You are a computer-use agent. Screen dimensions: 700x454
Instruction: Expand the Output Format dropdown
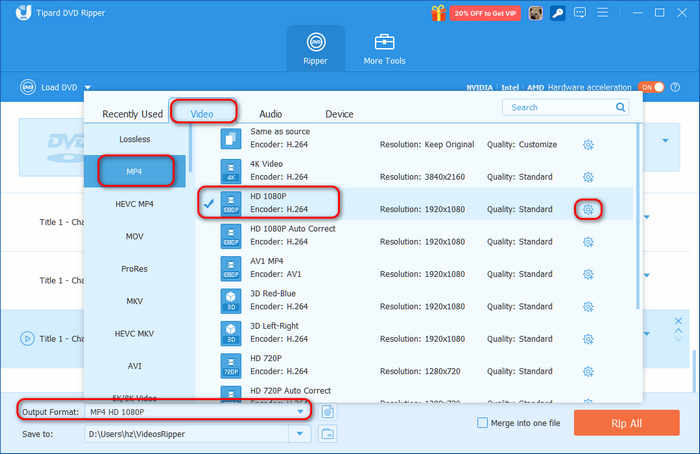(300, 412)
